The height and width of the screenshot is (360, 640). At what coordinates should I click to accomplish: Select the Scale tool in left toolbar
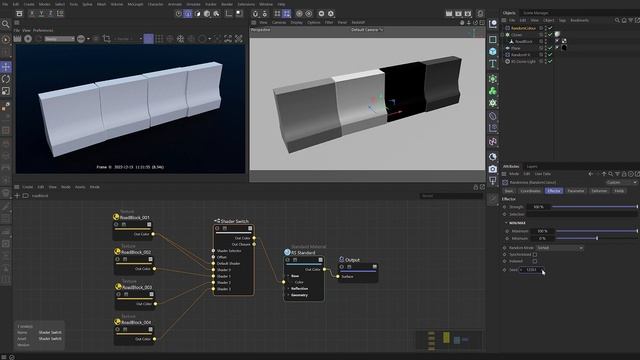click(x=6, y=91)
